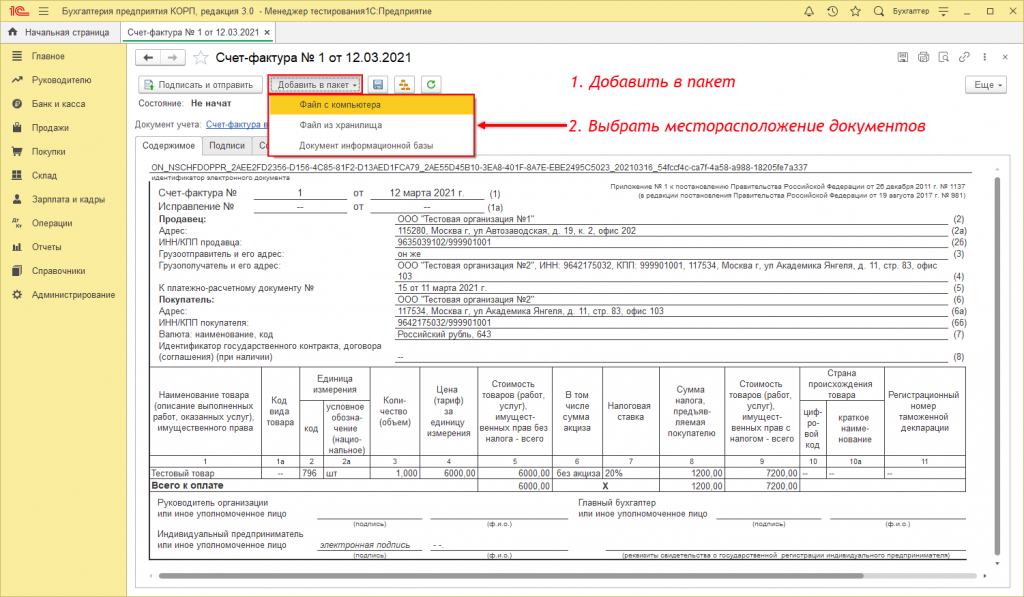Click the preview icon with magnifier on document
This screenshot has width=1024, height=597.
point(945,57)
